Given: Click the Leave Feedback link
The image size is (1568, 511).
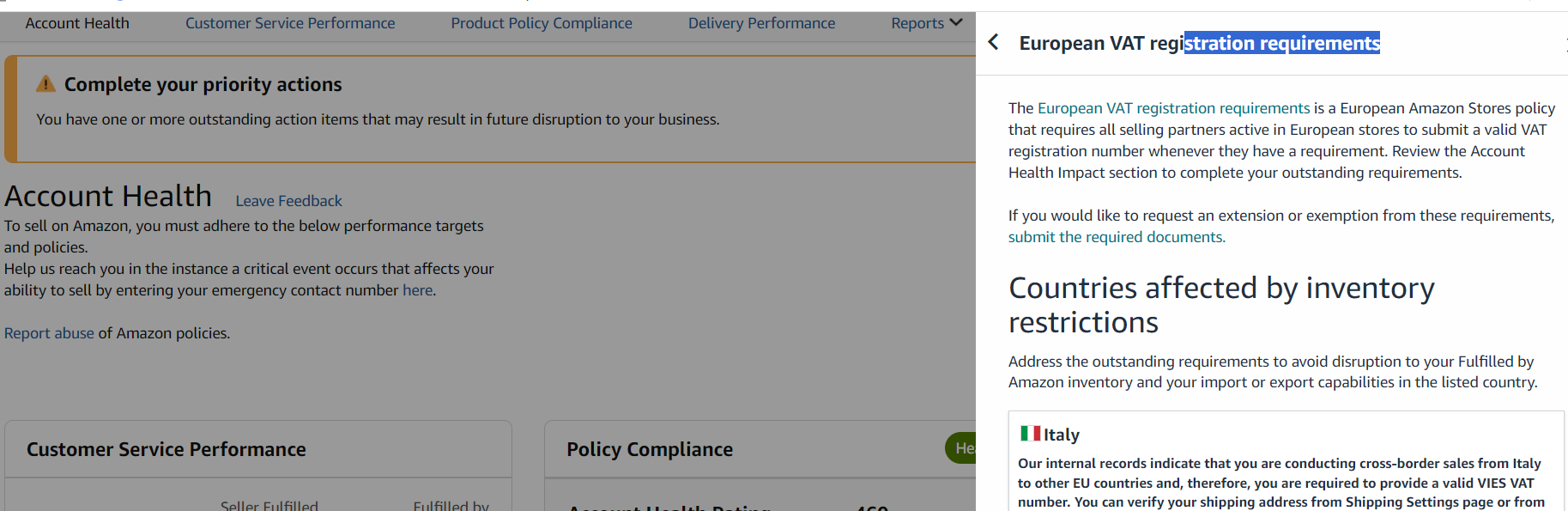Looking at the screenshot, I should pos(288,201).
